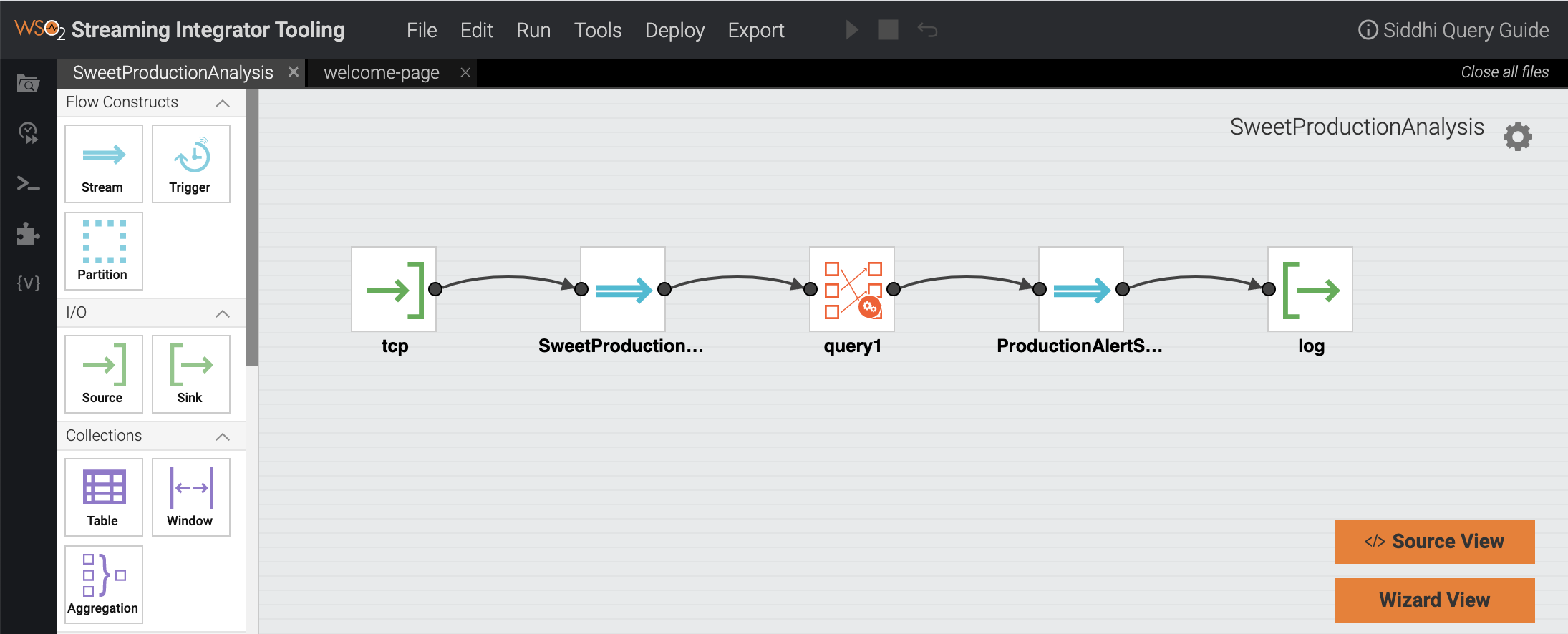Open the Export menu
This screenshot has height=634, width=1568.
point(756,30)
